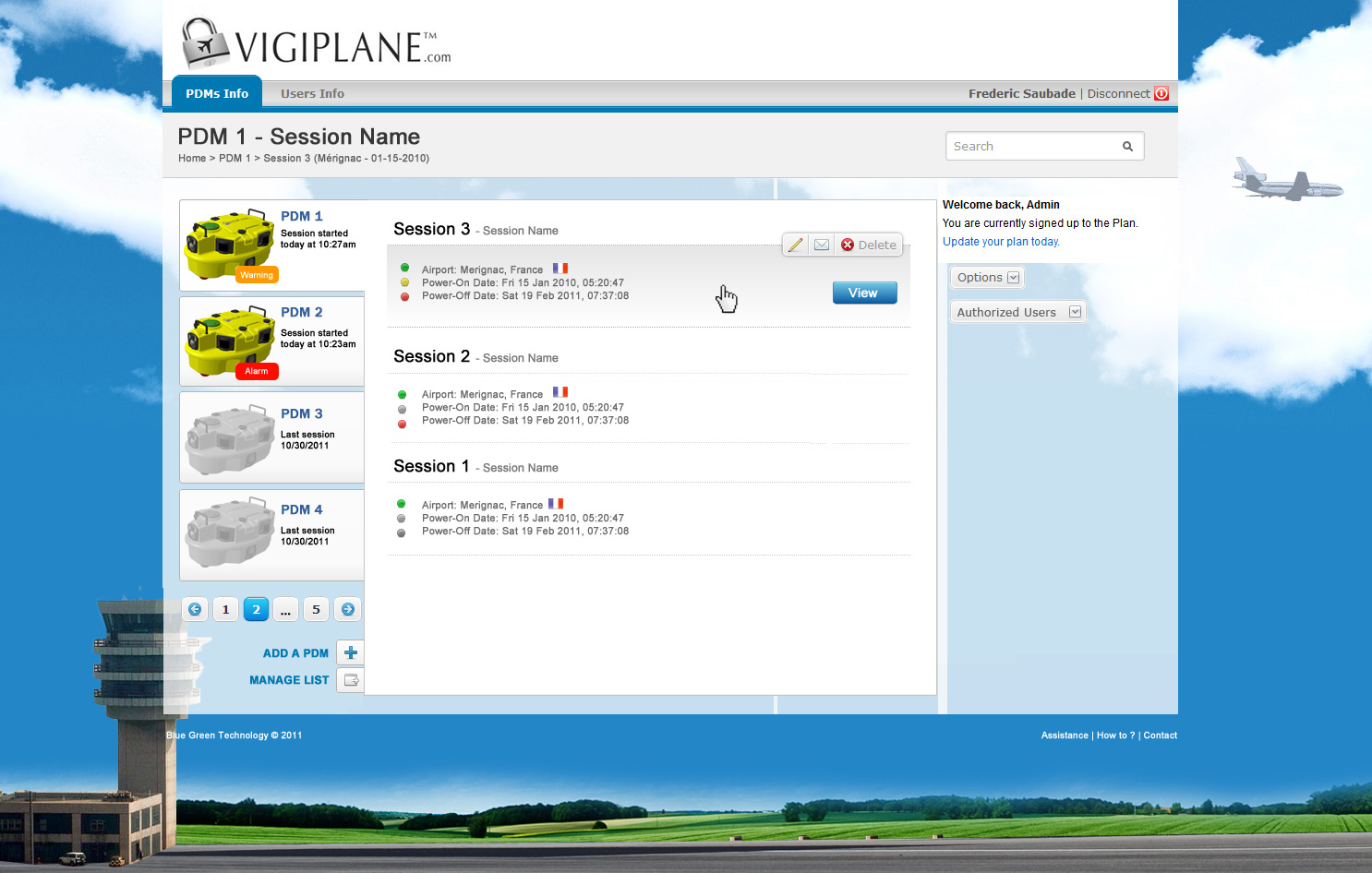
Task: Select the PDM 3 greyed device thumbnail
Action: point(229,441)
